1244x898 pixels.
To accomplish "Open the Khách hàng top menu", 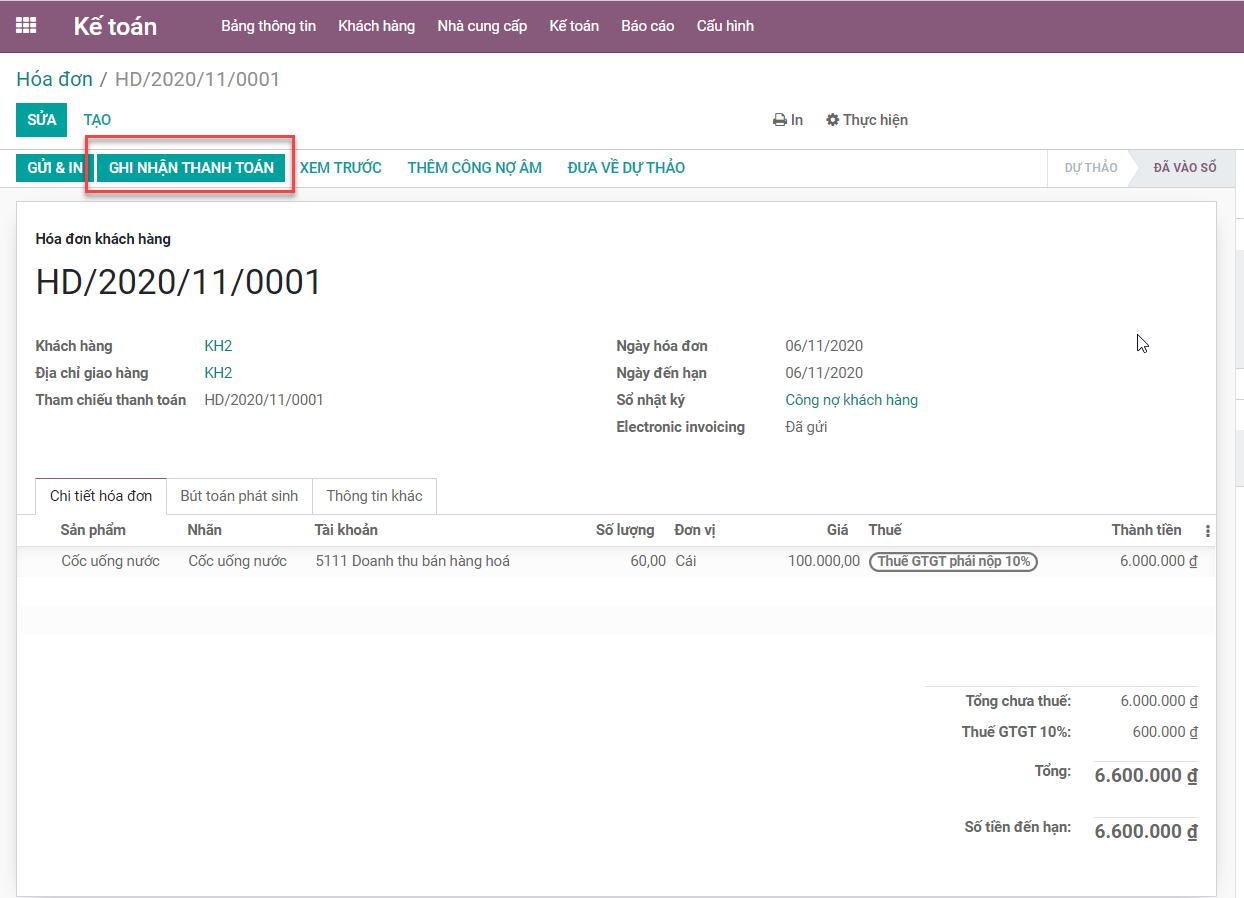I will click(x=376, y=26).
